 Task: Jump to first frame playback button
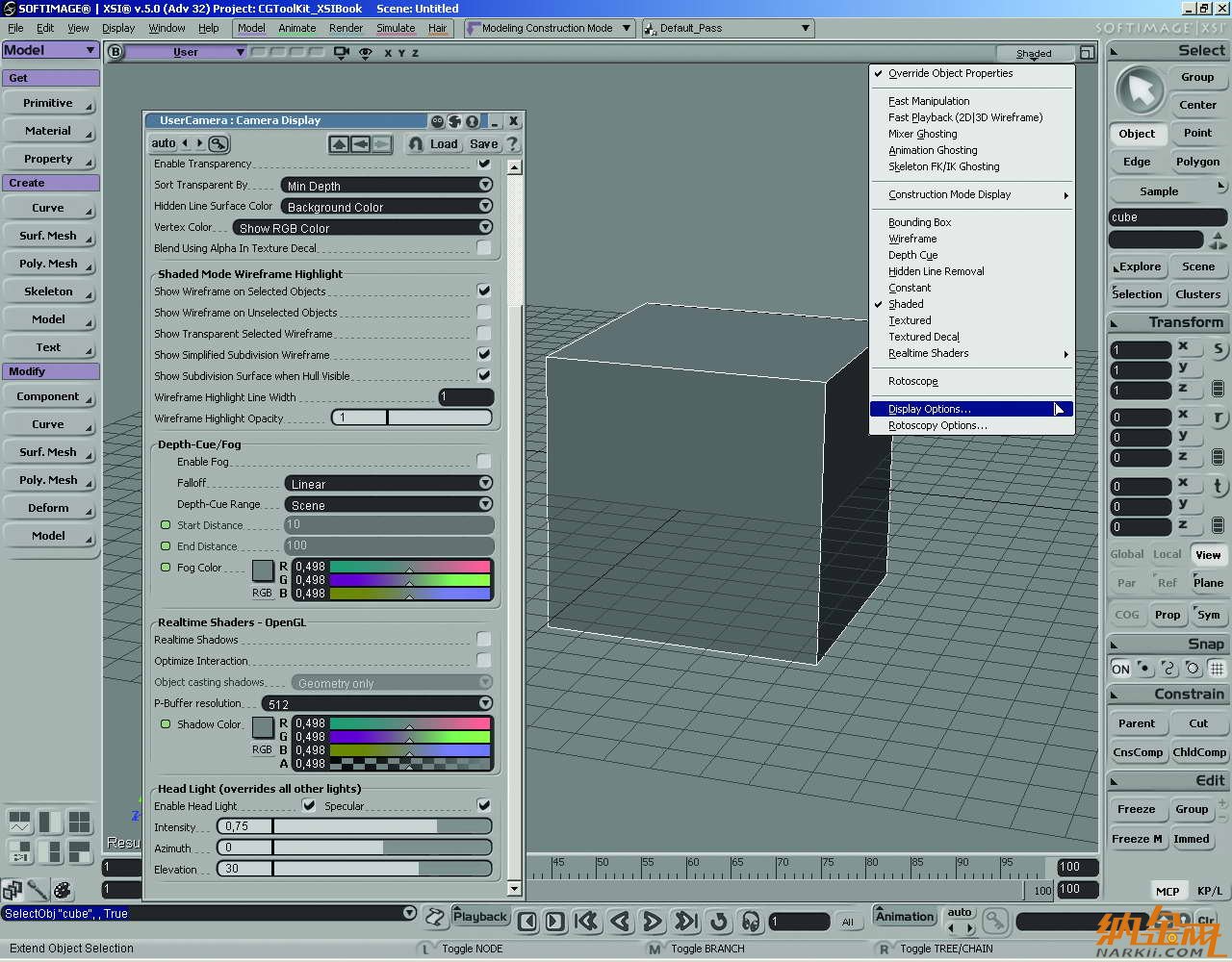coord(586,922)
